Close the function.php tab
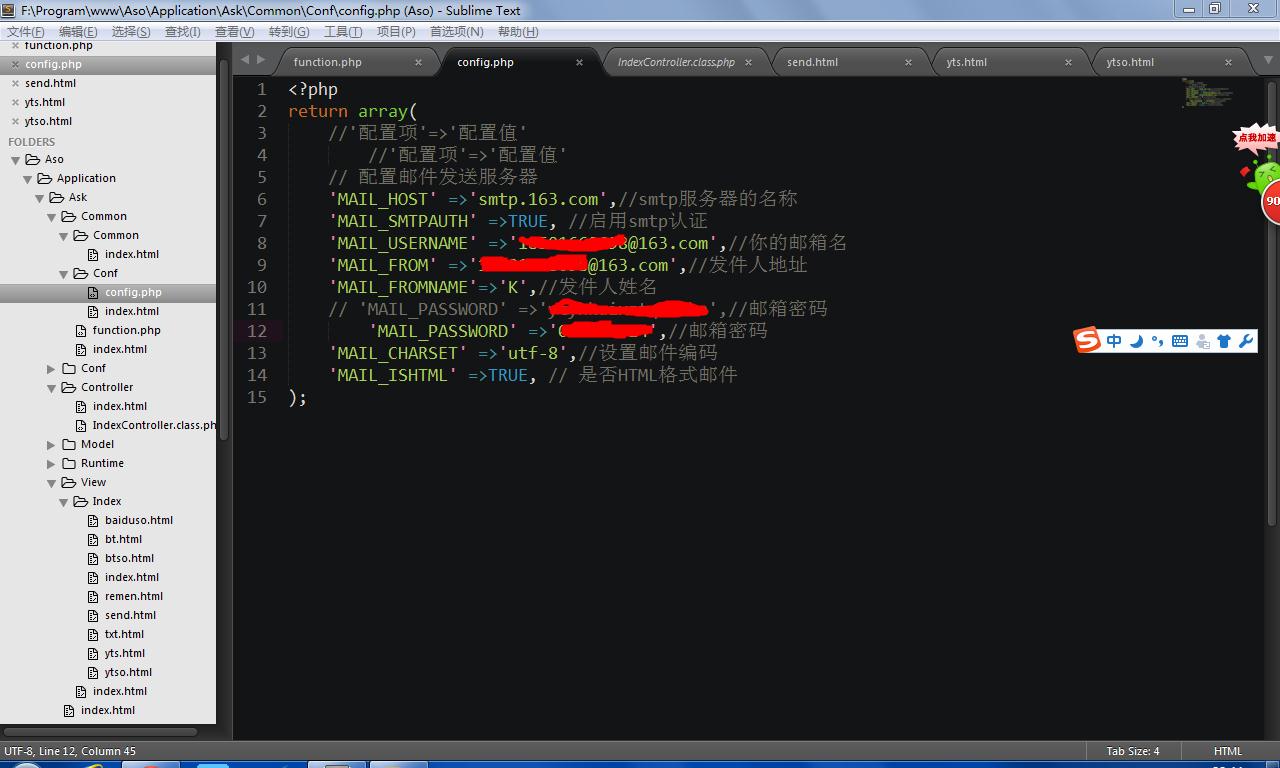The height and width of the screenshot is (768, 1280). [x=418, y=62]
